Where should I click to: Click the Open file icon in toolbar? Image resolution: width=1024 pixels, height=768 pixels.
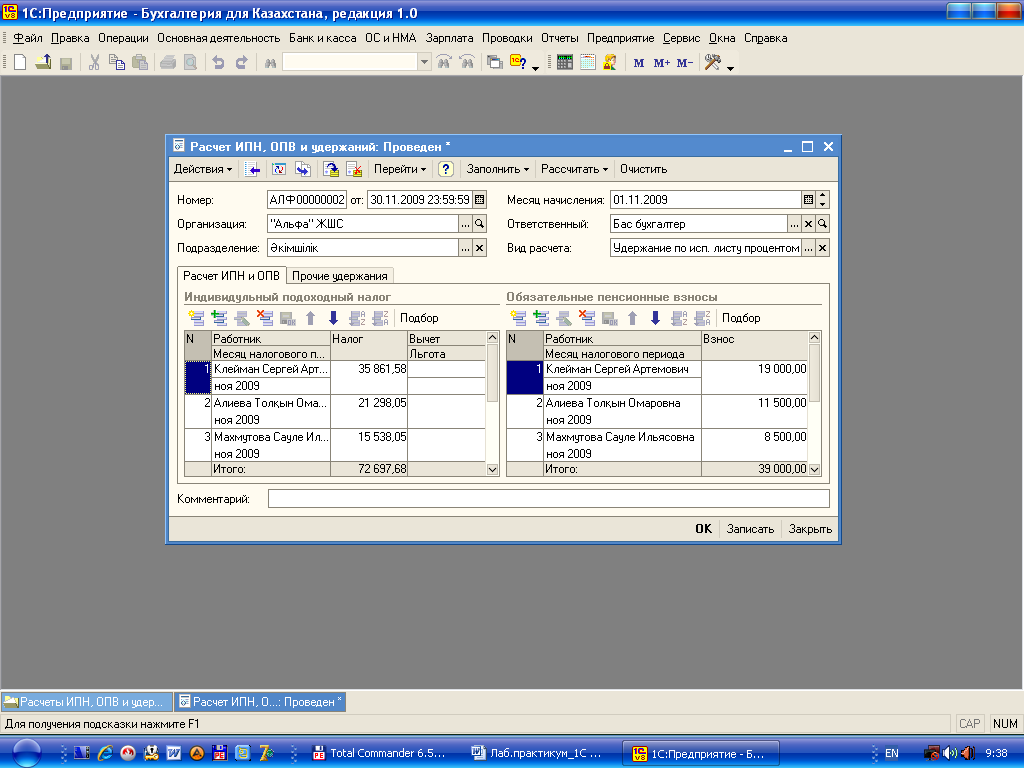coord(43,63)
